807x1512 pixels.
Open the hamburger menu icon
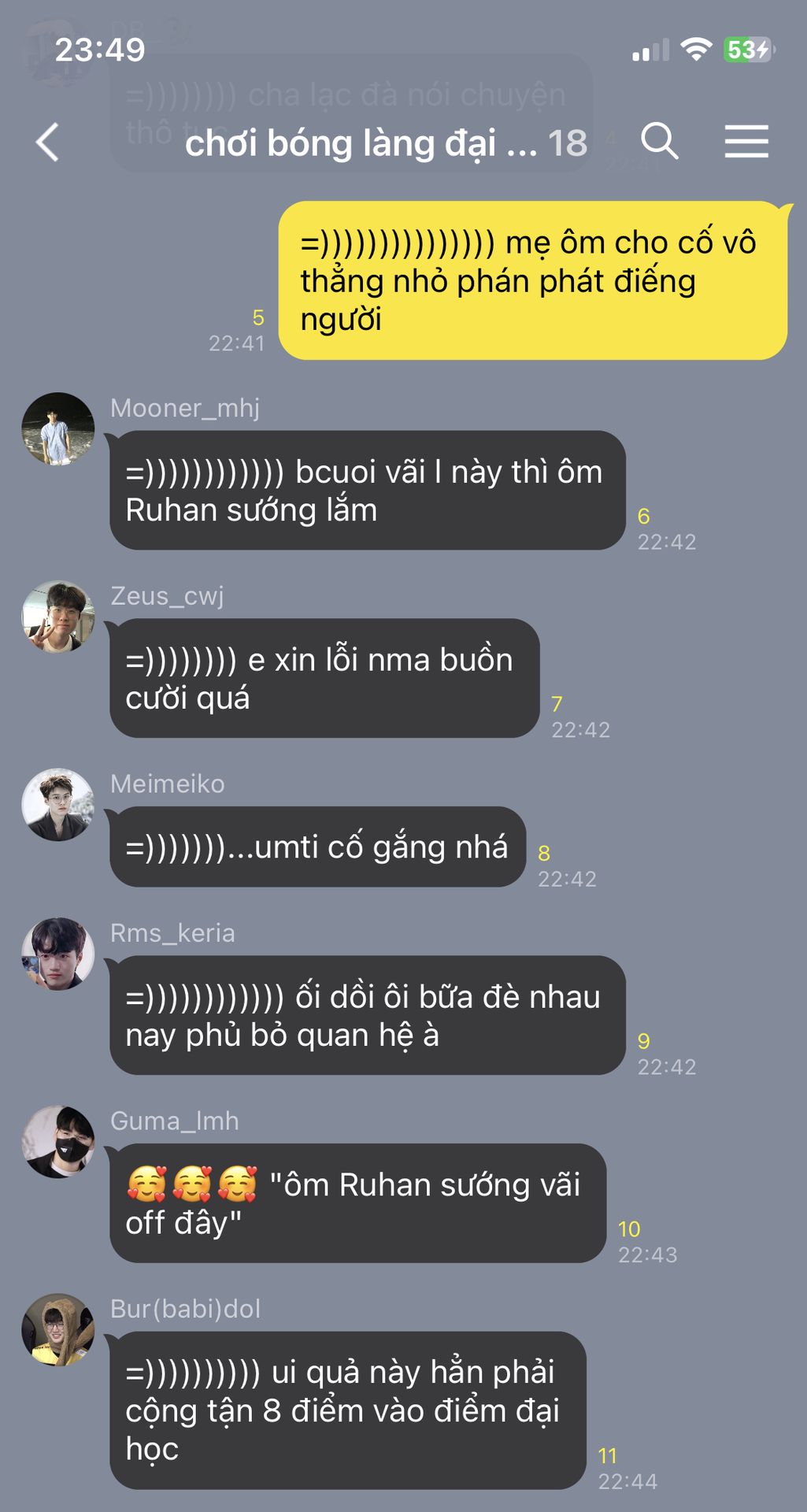click(746, 142)
